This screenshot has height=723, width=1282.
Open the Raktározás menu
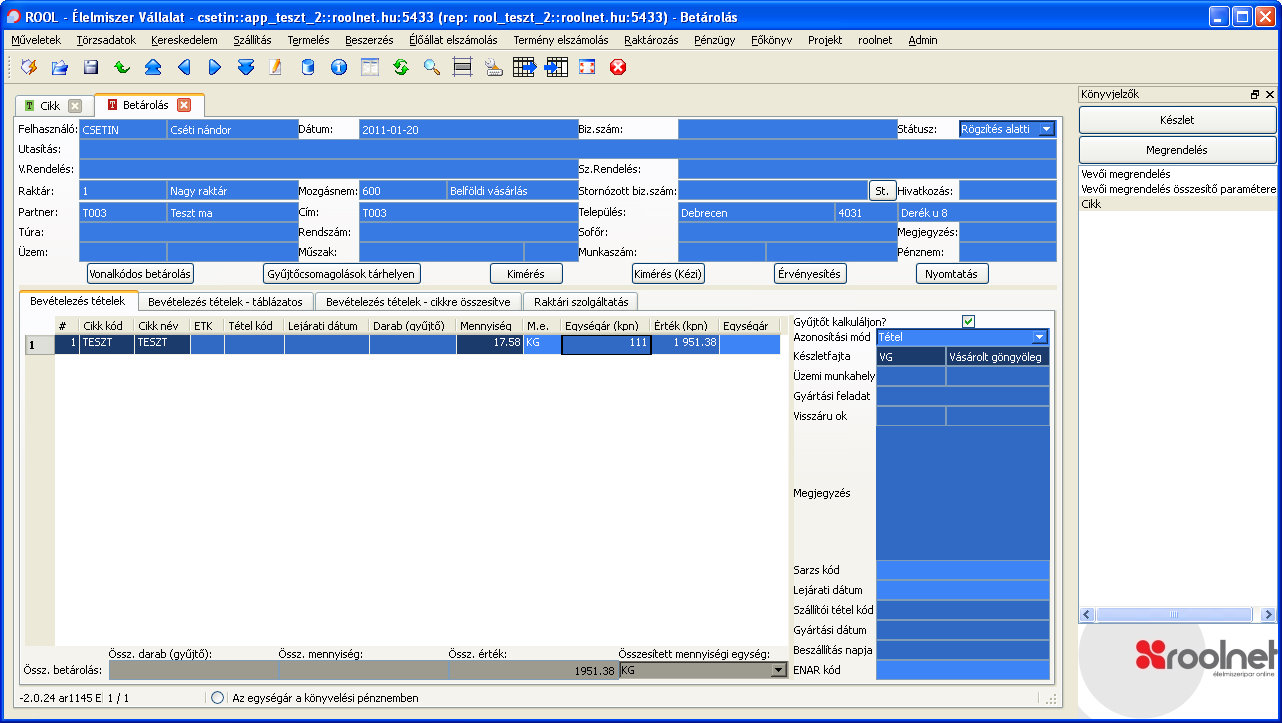coord(651,40)
